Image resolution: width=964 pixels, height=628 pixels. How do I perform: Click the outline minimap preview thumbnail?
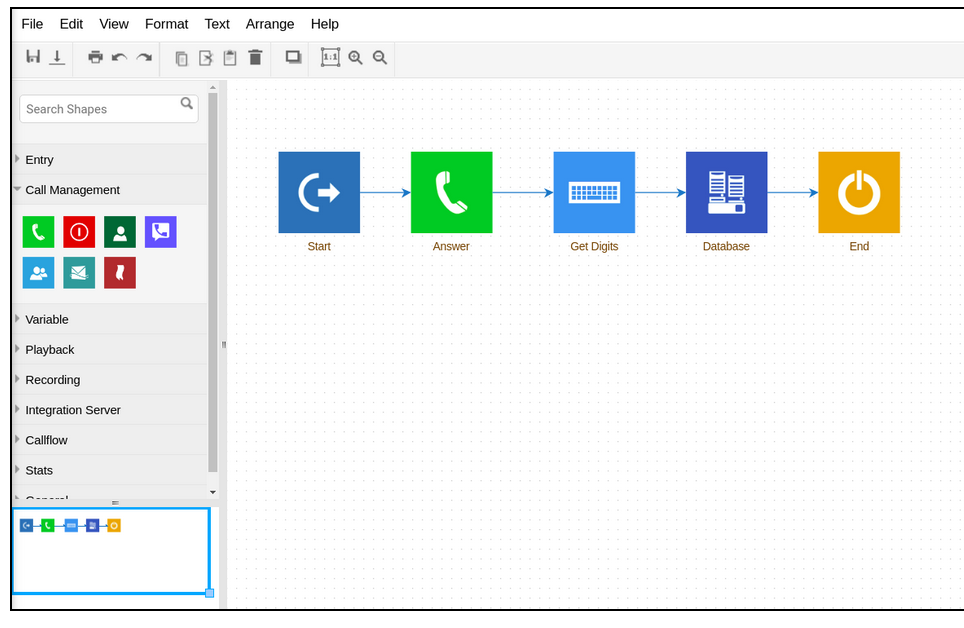tap(111, 550)
